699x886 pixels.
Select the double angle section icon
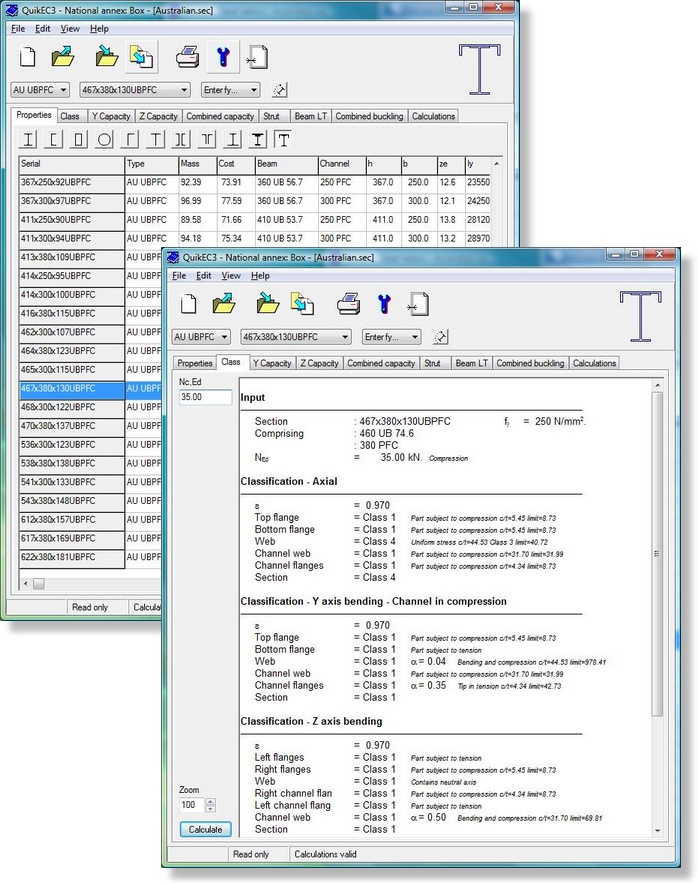207,140
